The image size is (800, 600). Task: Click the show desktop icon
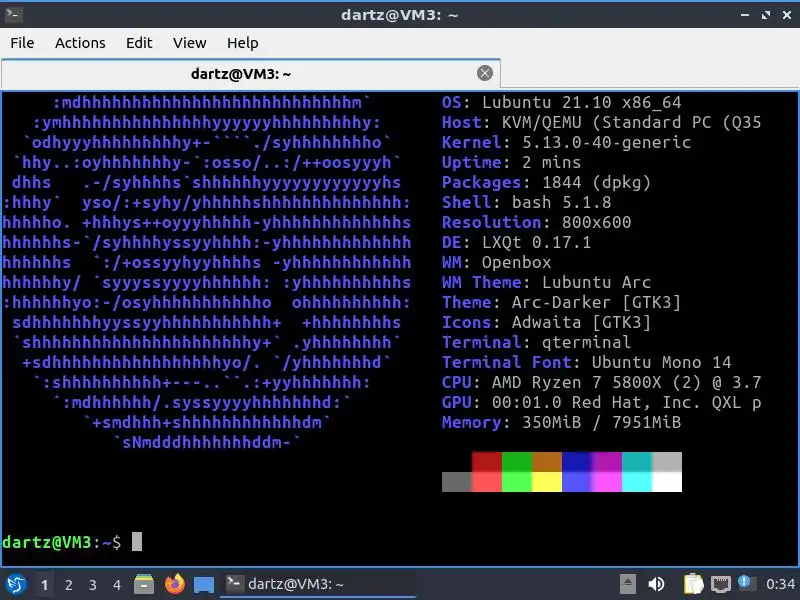tap(204, 585)
